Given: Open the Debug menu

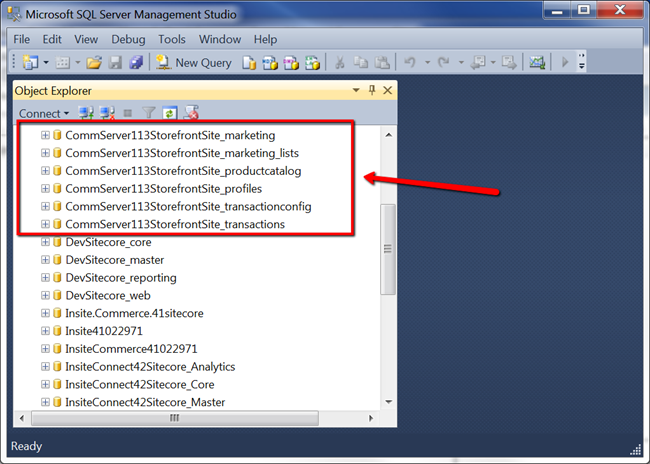Looking at the screenshot, I should click(x=128, y=39).
